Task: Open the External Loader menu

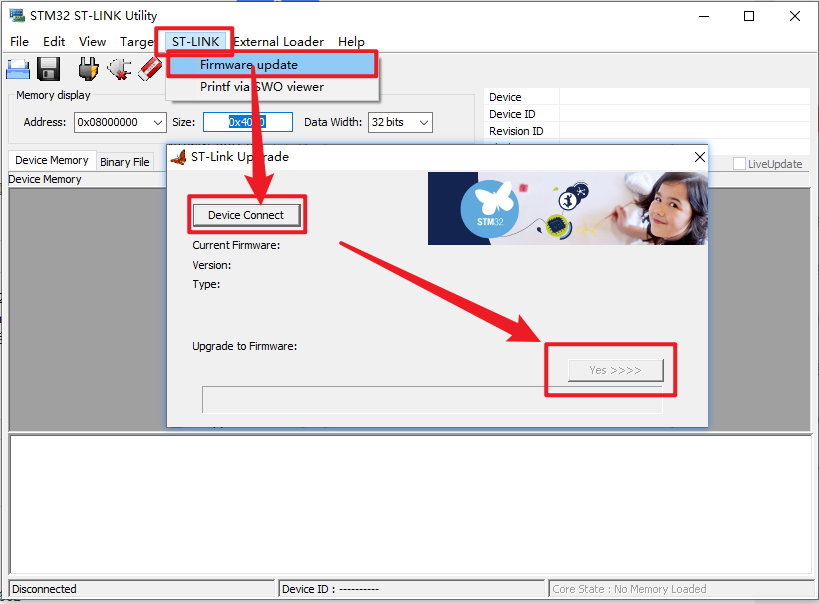Action: click(278, 41)
